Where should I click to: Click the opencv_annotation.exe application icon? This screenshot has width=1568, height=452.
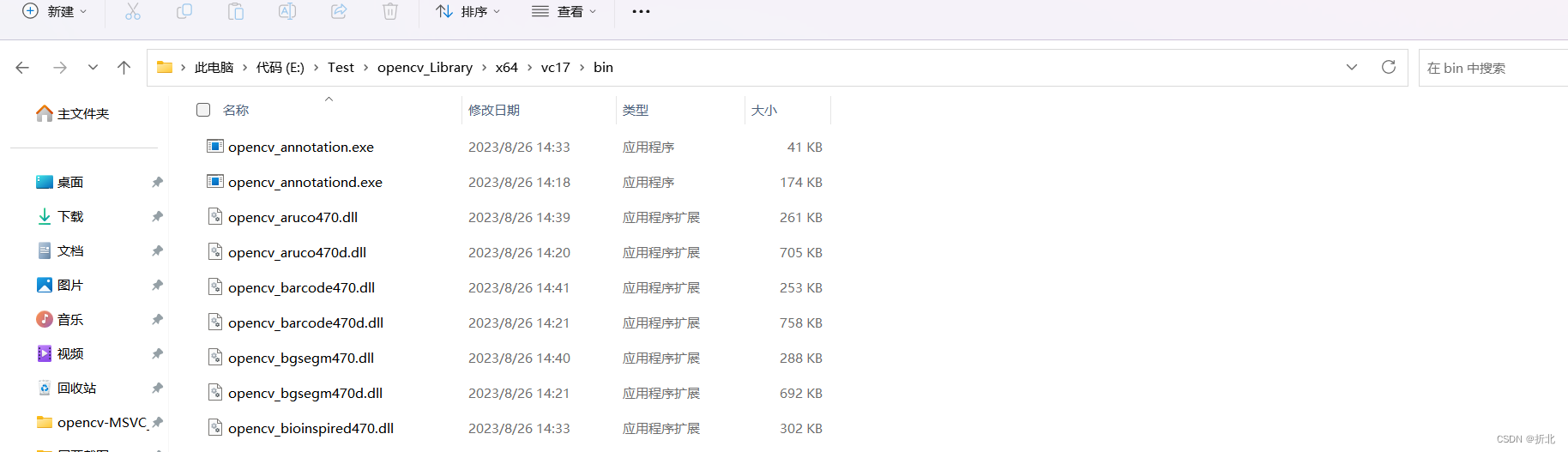click(x=215, y=146)
